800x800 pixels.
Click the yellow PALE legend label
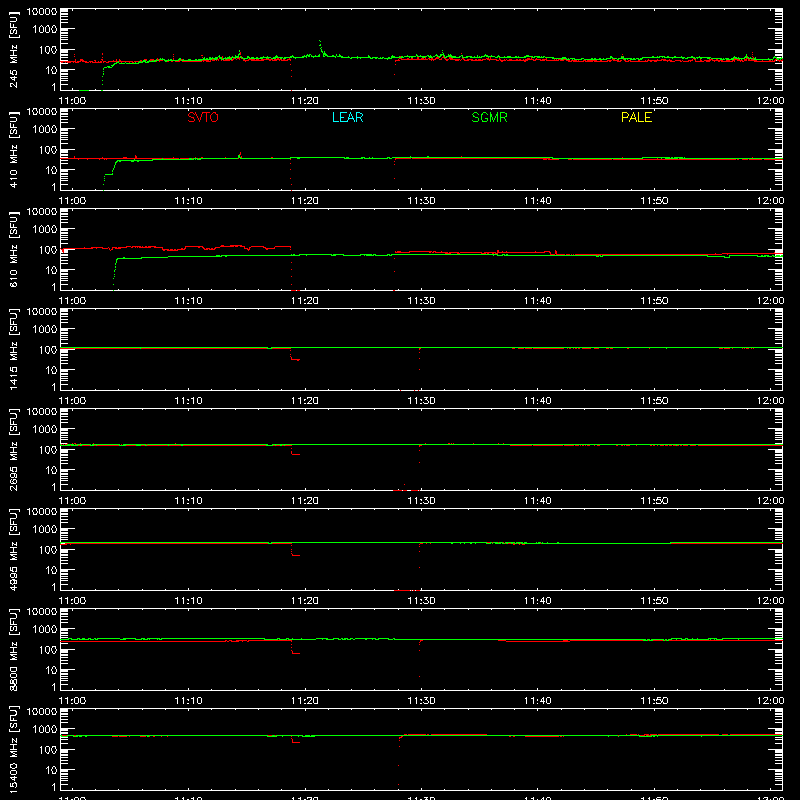click(636, 117)
